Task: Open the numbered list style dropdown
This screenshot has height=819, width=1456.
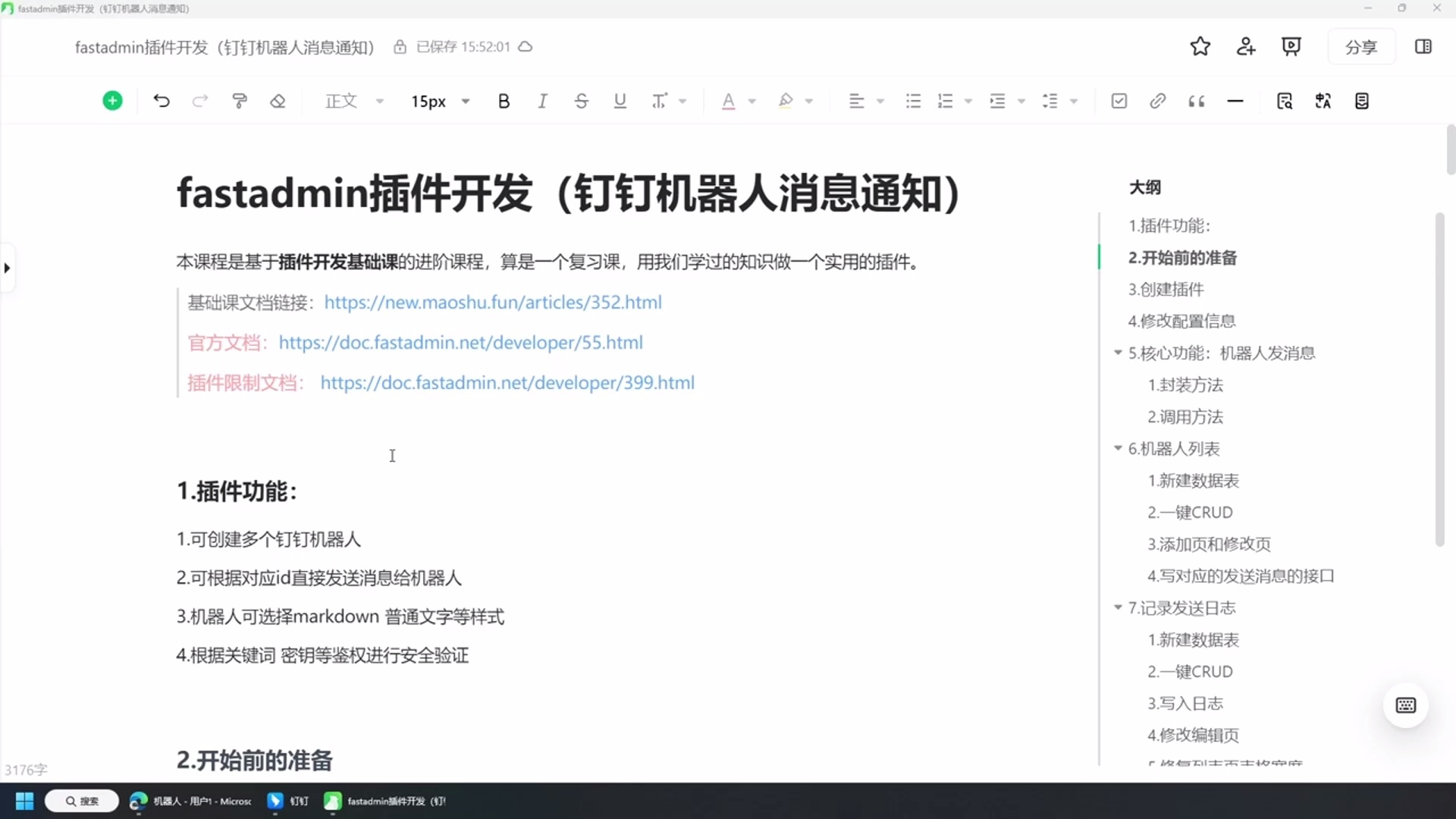Action: click(x=968, y=101)
